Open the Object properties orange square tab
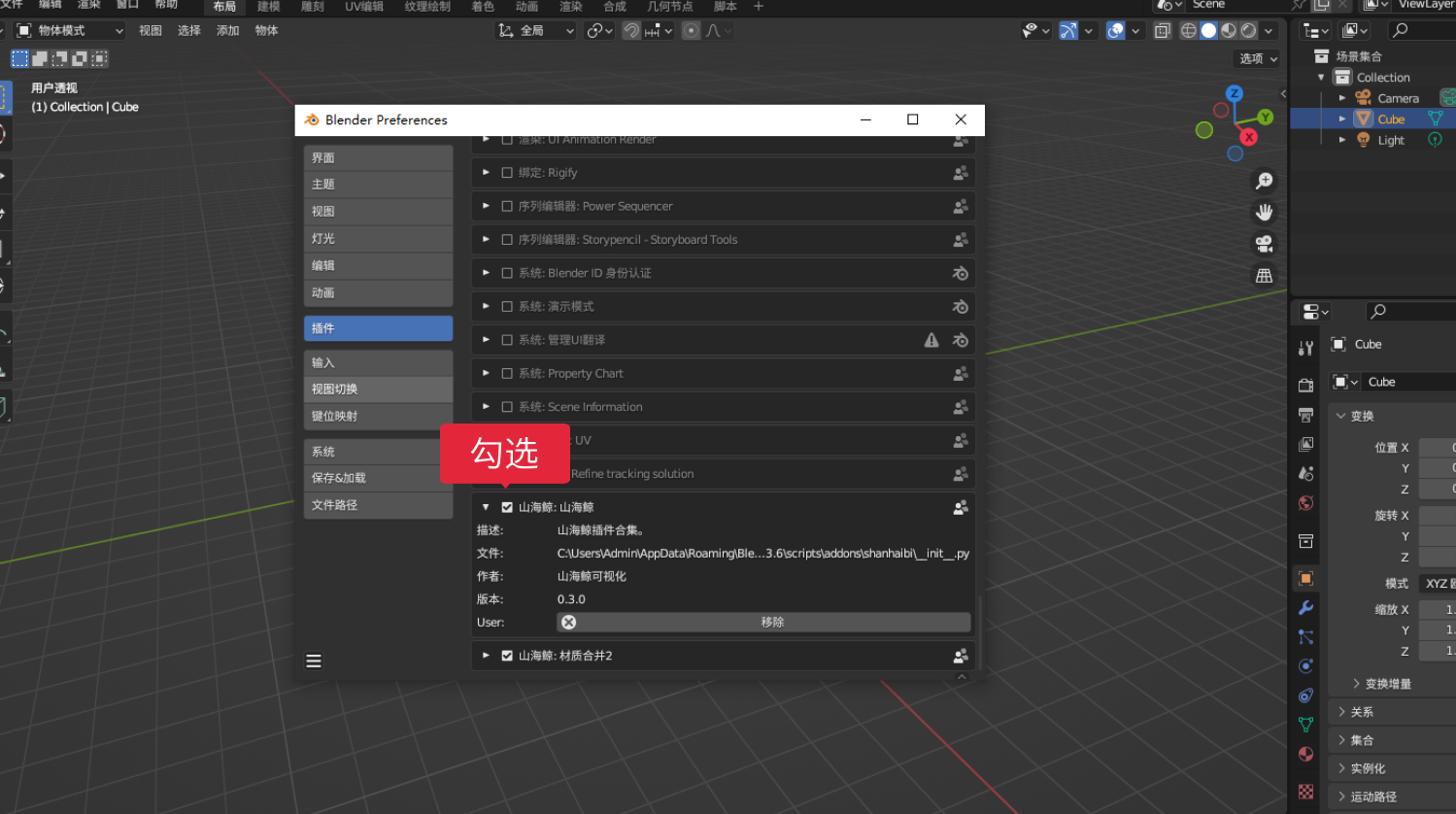Viewport: 1456px width, 814px height. click(1305, 579)
